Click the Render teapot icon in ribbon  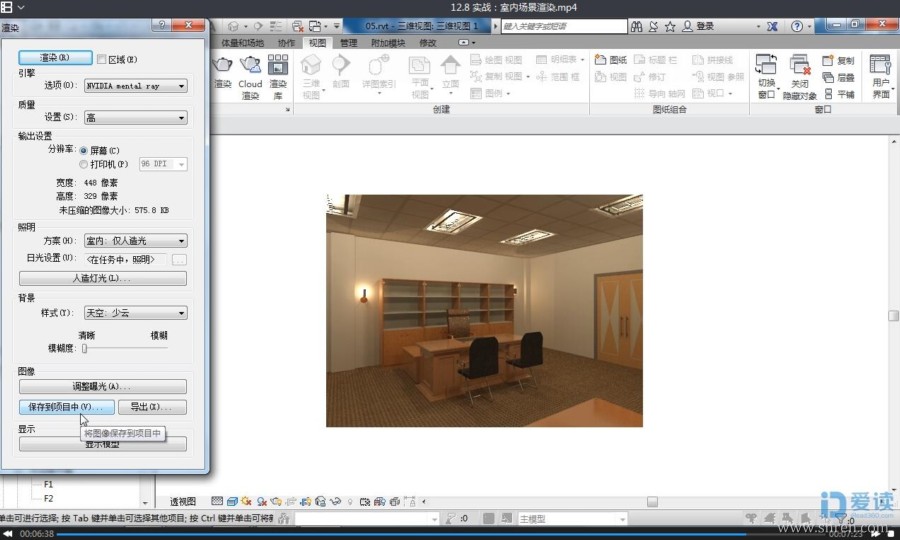tap(223, 65)
